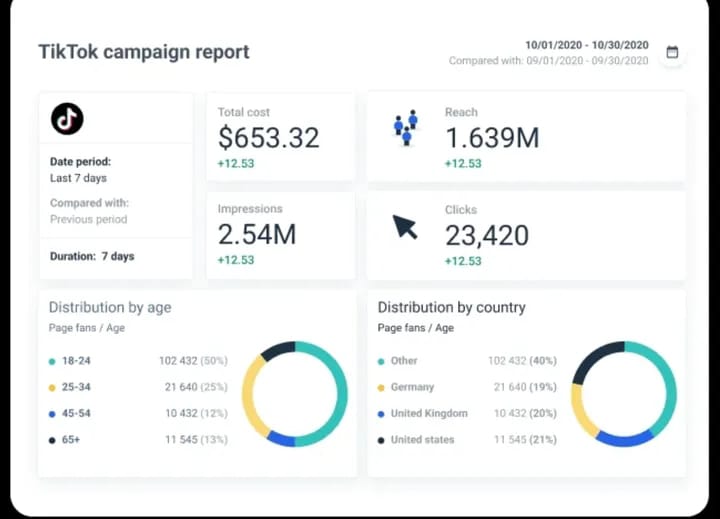Select the 45-54 age group label
The width and height of the screenshot is (720, 519).
[x=76, y=413]
